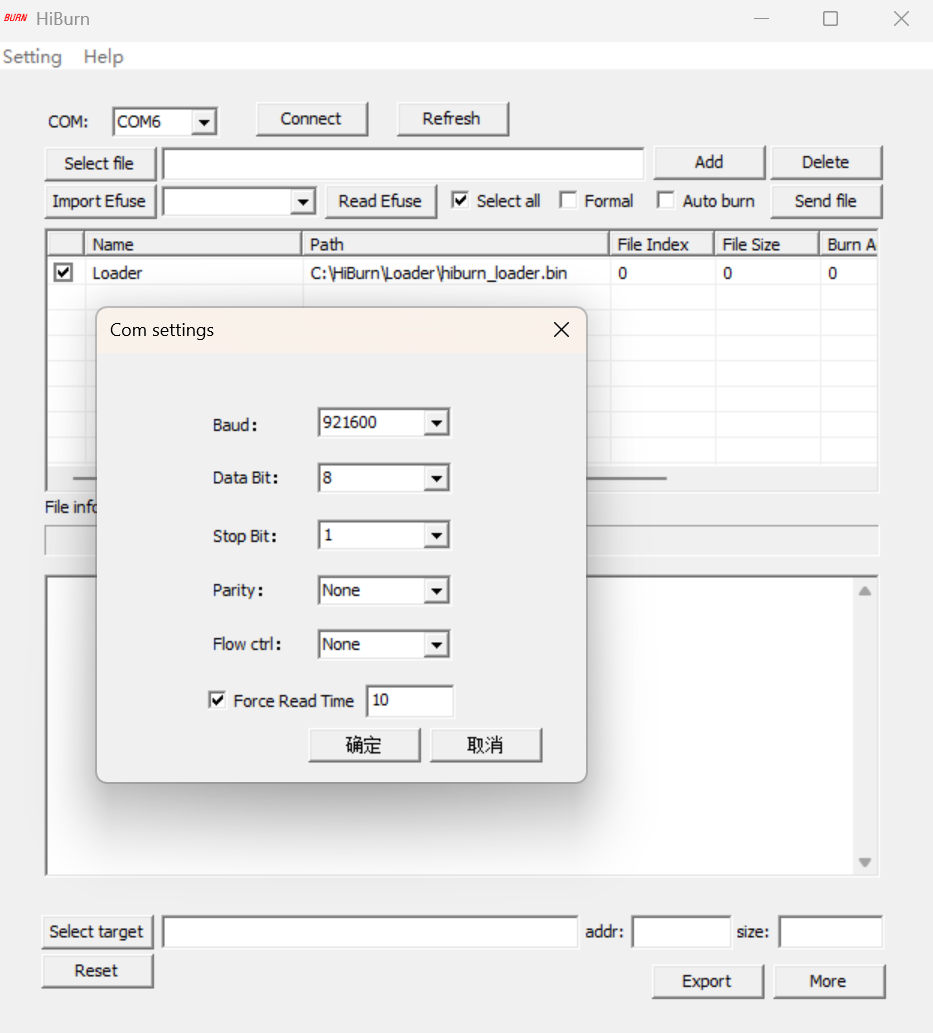Click the More button
This screenshot has width=933, height=1033.
click(828, 981)
